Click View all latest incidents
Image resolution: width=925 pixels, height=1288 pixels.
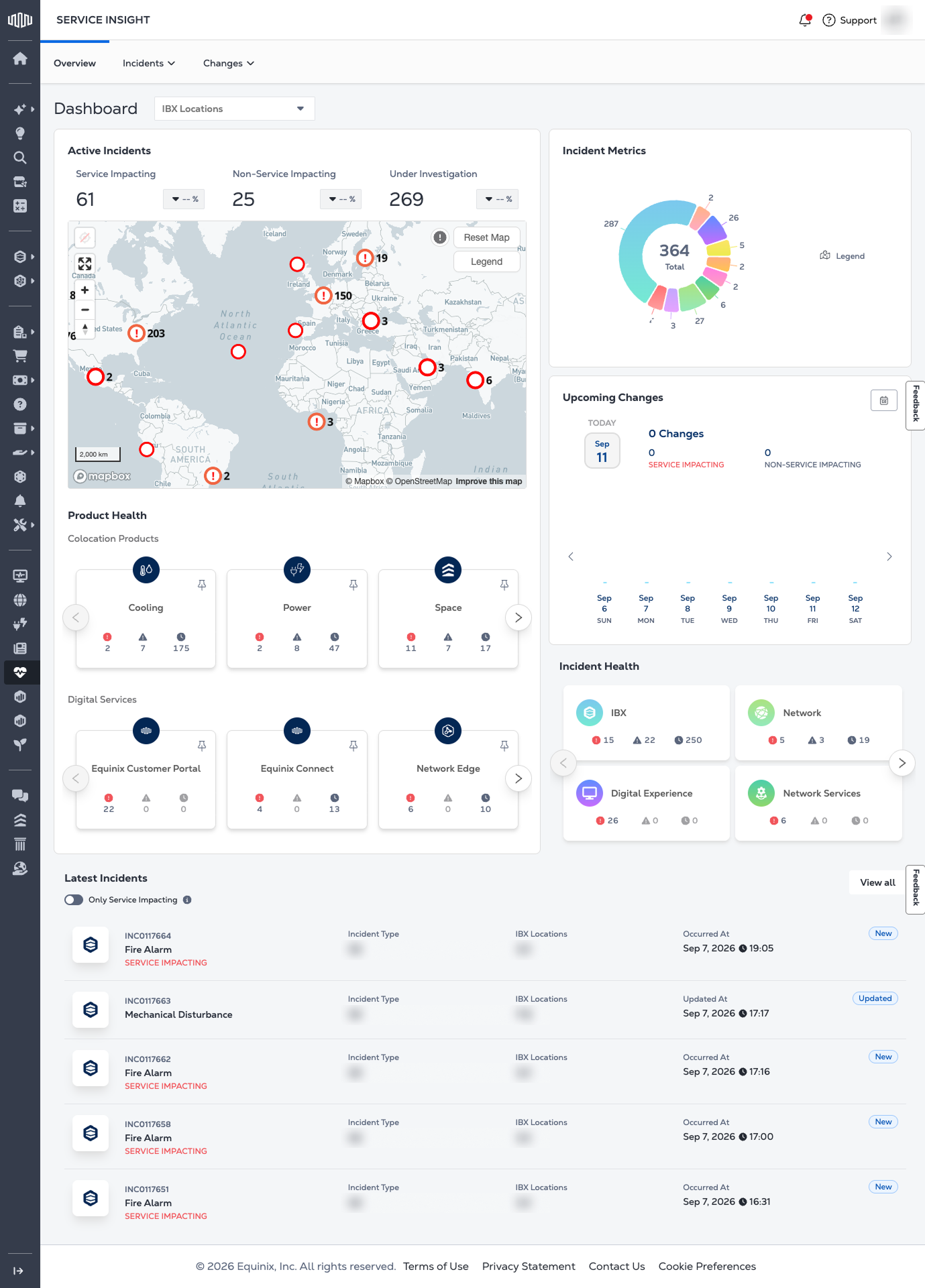click(x=877, y=882)
